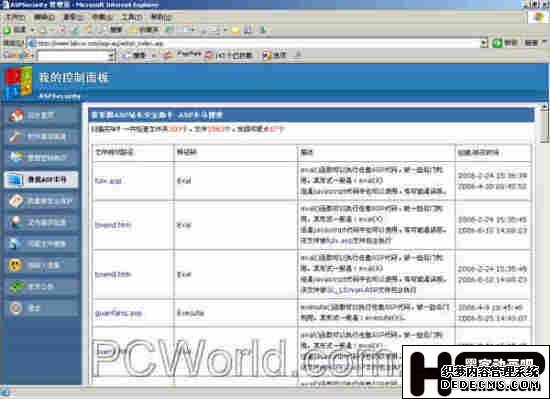Open the first menu in the menu bar

(x=15, y=17)
